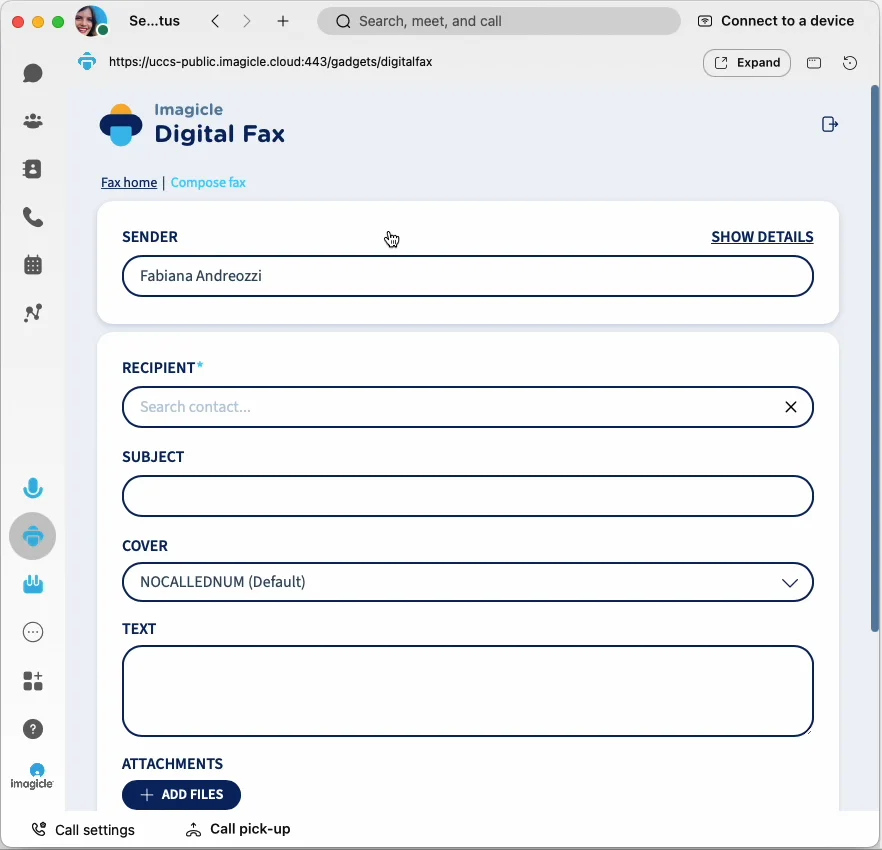Click the vertical scrollbar on the right
Image resolution: width=882 pixels, height=850 pixels.
click(x=875, y=358)
